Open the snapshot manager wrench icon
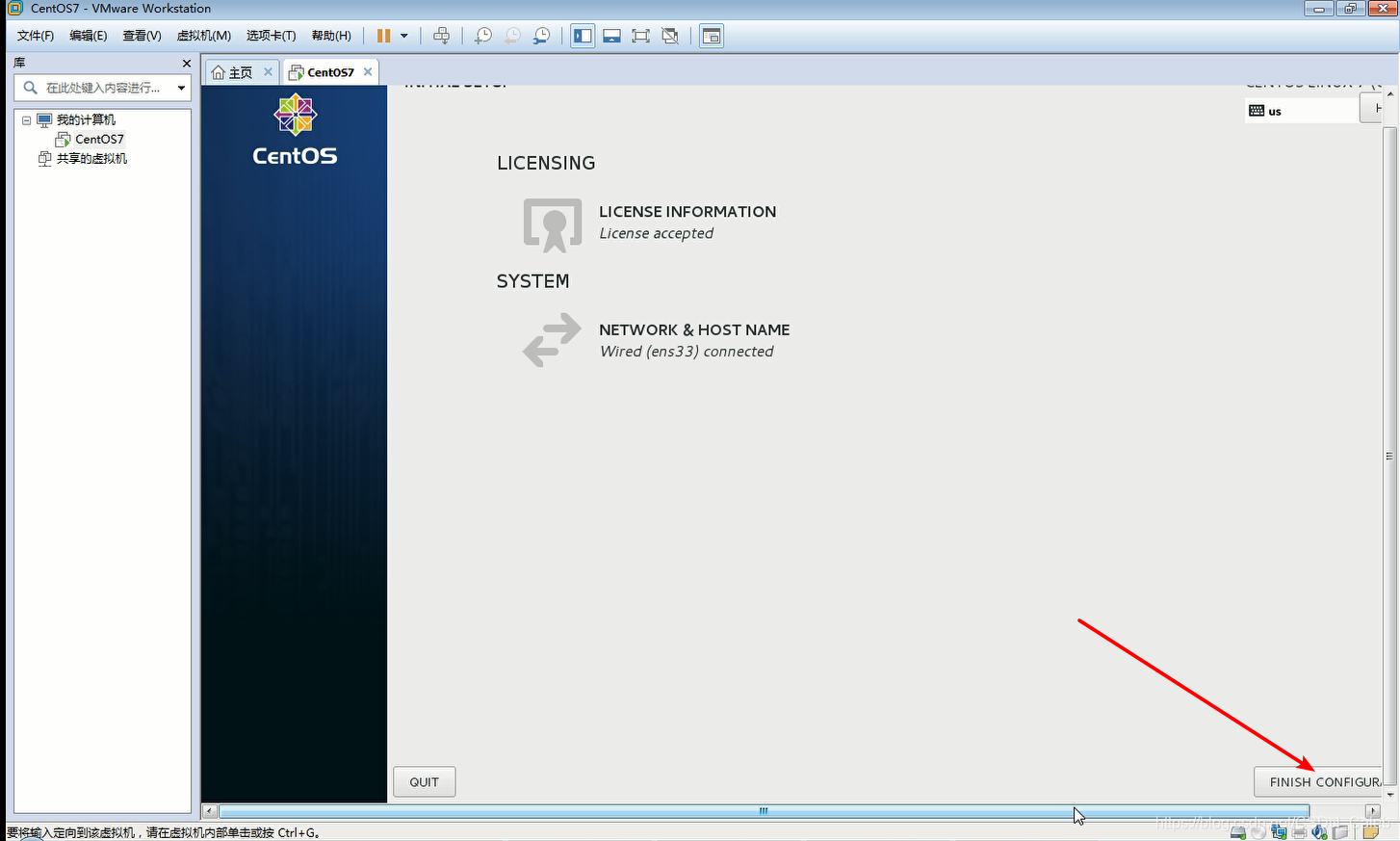Viewport: 1400px width, 841px height. (542, 36)
